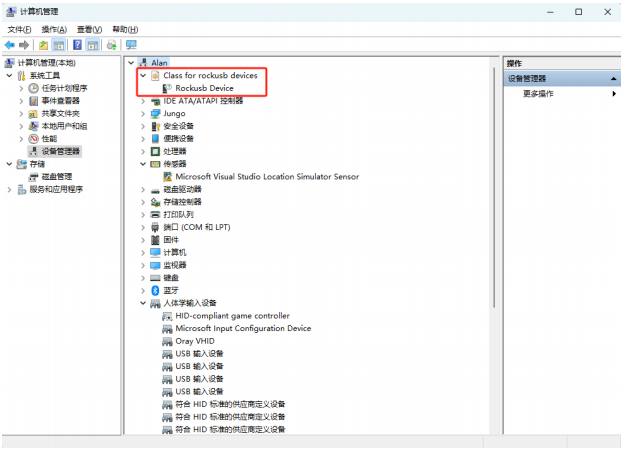Click the Up one level toolbar icon
This screenshot has height=453, width=628.
coord(43,45)
